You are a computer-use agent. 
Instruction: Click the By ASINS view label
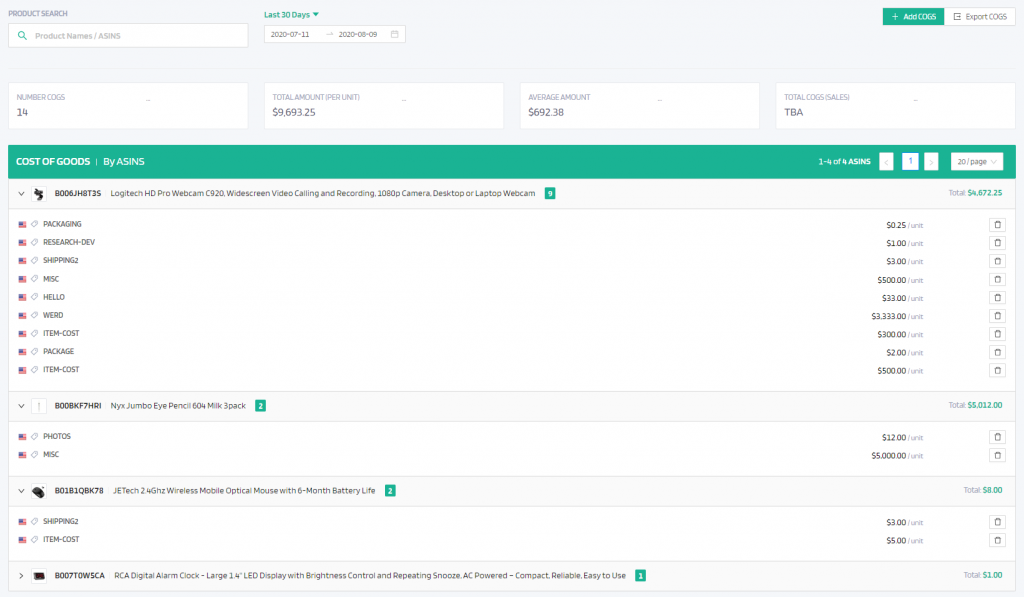click(x=124, y=162)
